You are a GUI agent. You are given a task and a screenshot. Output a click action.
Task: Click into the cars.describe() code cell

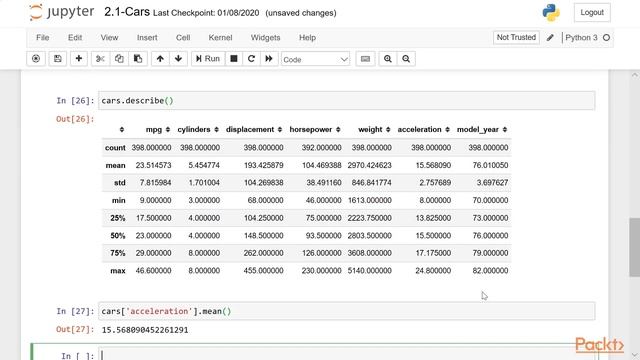coord(346,101)
